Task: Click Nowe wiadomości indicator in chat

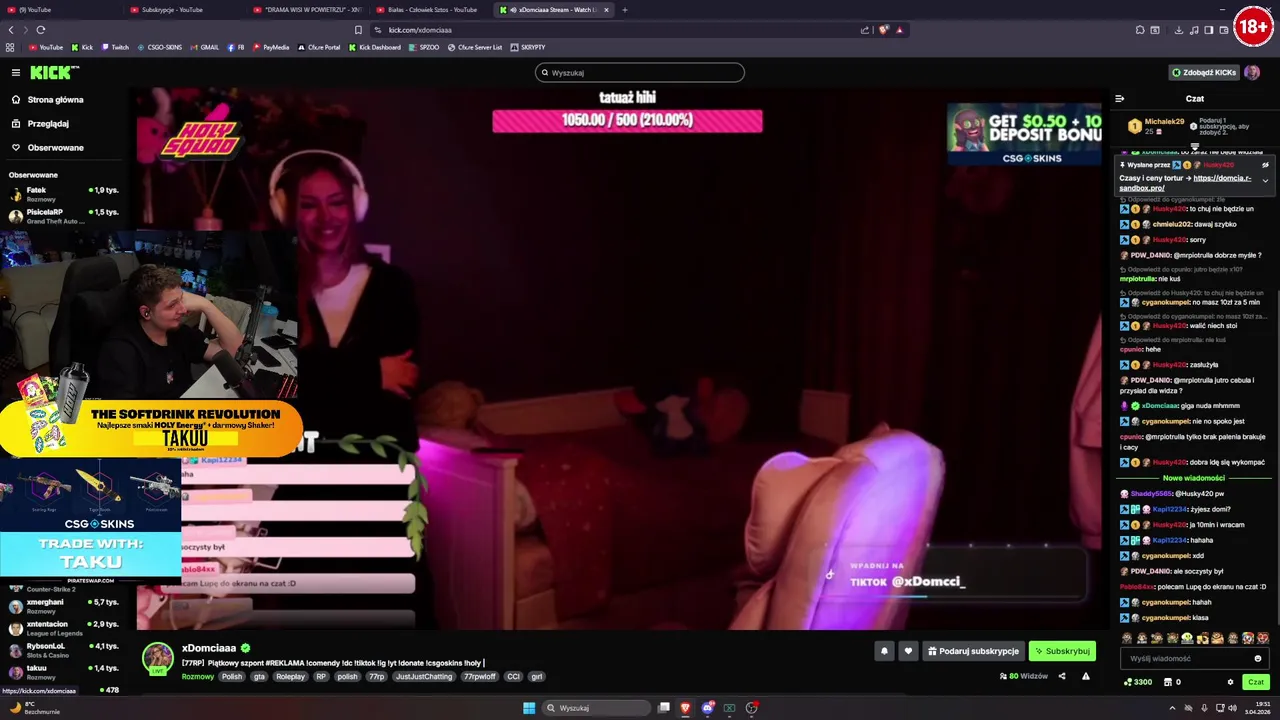Action: click(x=1194, y=478)
